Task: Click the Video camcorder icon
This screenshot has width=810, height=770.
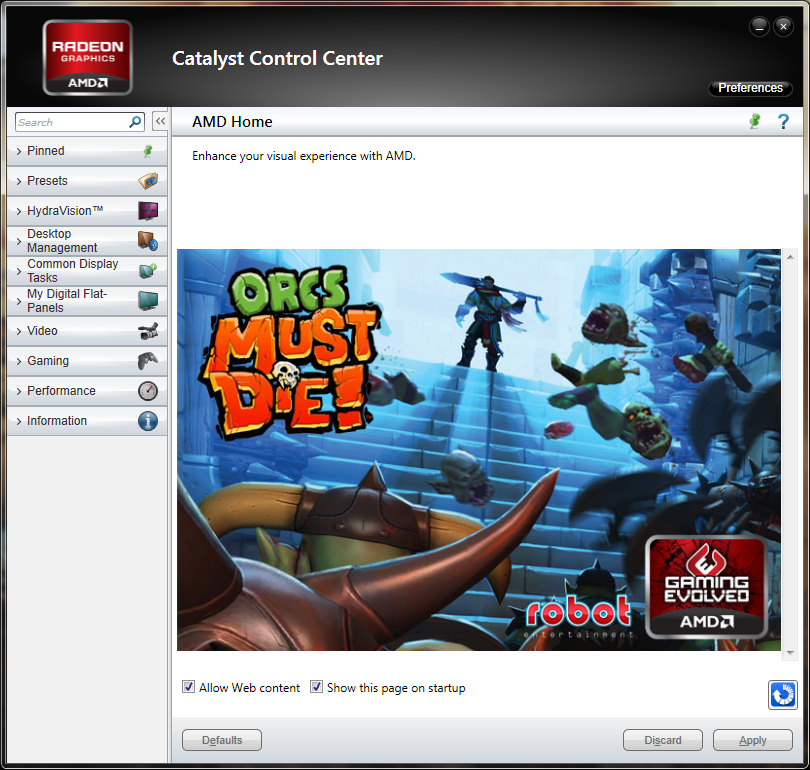Action: [x=148, y=331]
